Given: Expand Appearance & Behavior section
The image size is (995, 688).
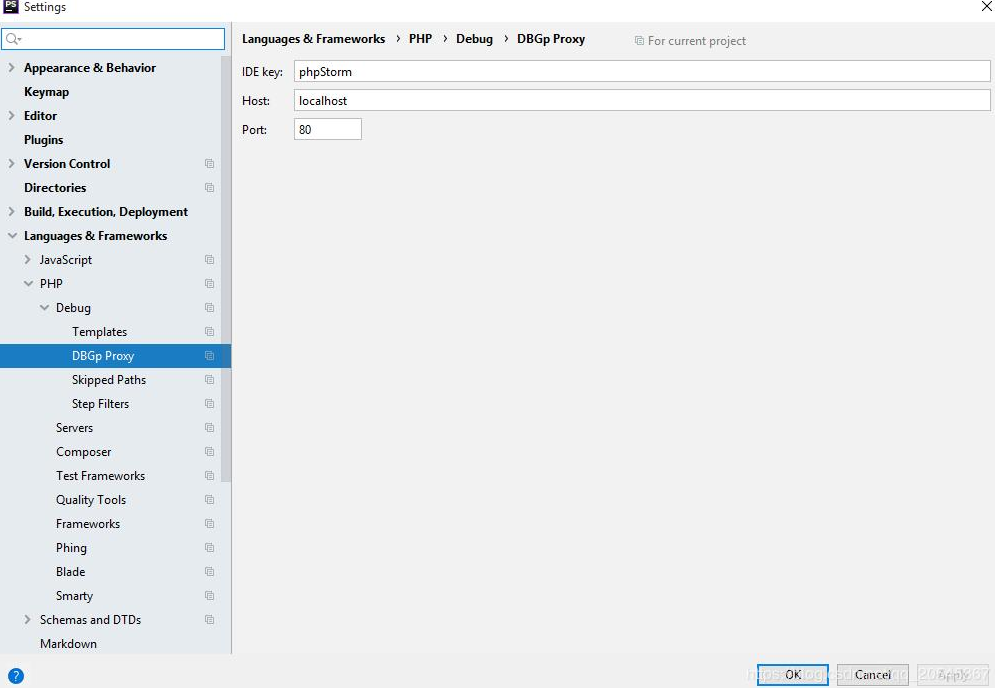Looking at the screenshot, I should click(x=11, y=67).
